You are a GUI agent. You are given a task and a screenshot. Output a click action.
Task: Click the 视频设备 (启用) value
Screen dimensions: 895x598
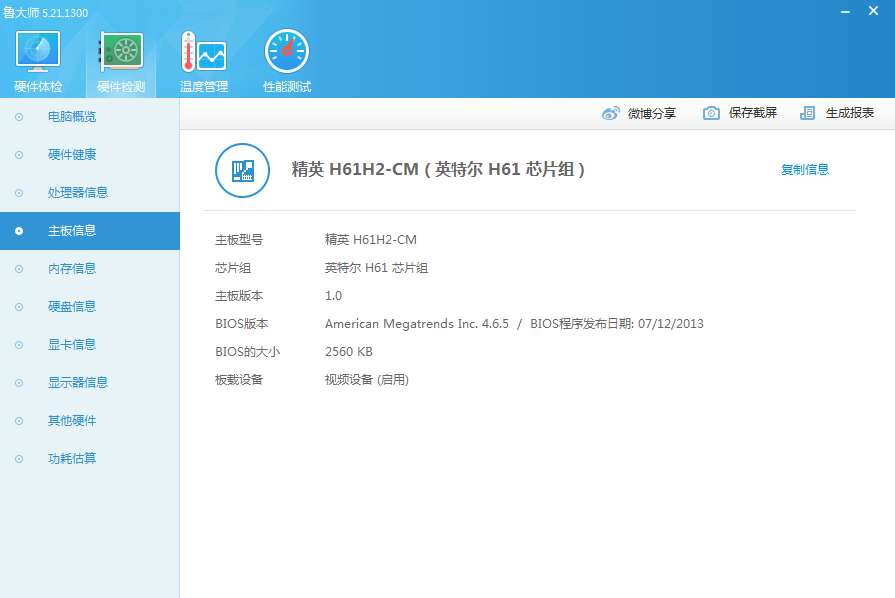[366, 379]
